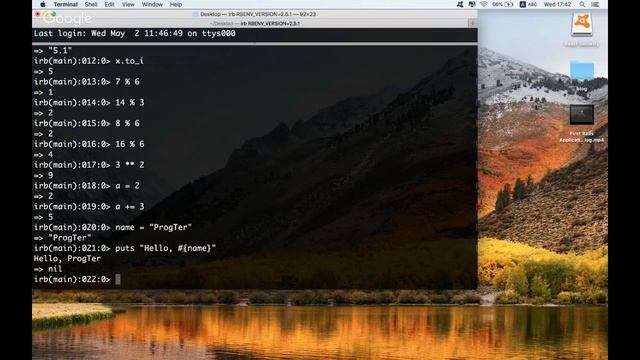Open the Terminal application menu
640x360 pixels.
coord(65,4)
